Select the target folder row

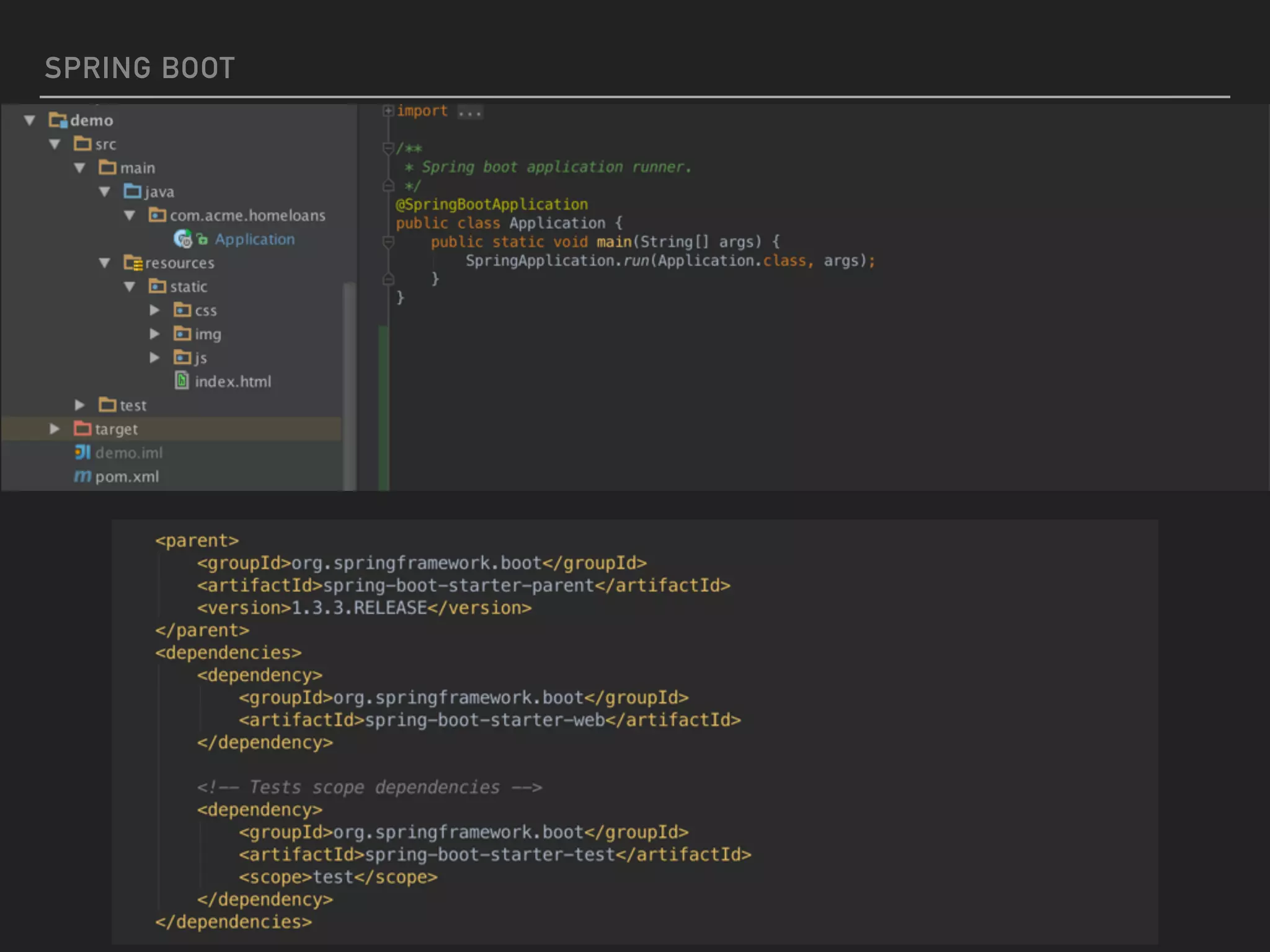tap(172, 429)
